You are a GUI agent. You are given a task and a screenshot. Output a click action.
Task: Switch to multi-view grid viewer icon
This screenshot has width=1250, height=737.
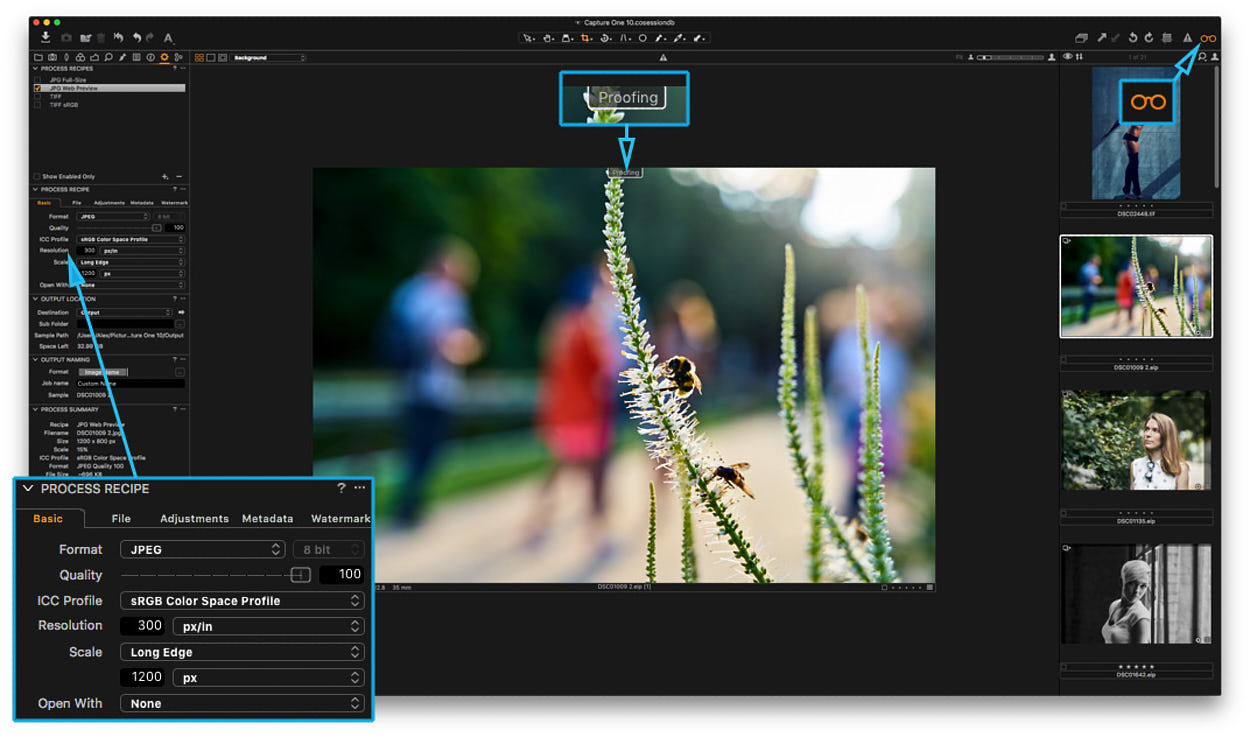point(199,58)
